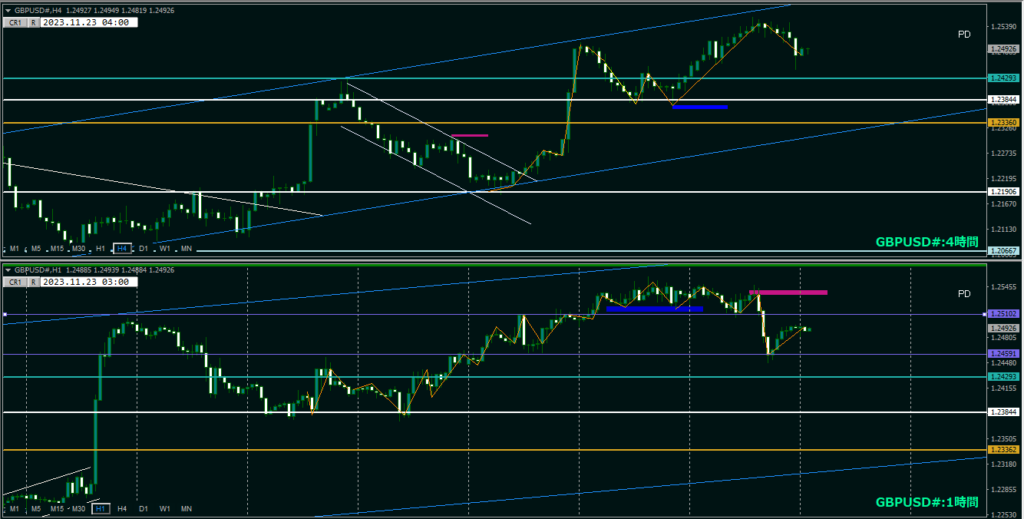Switch upper chart to D1 timeframe
The height and width of the screenshot is (519, 1024).
click(143, 249)
